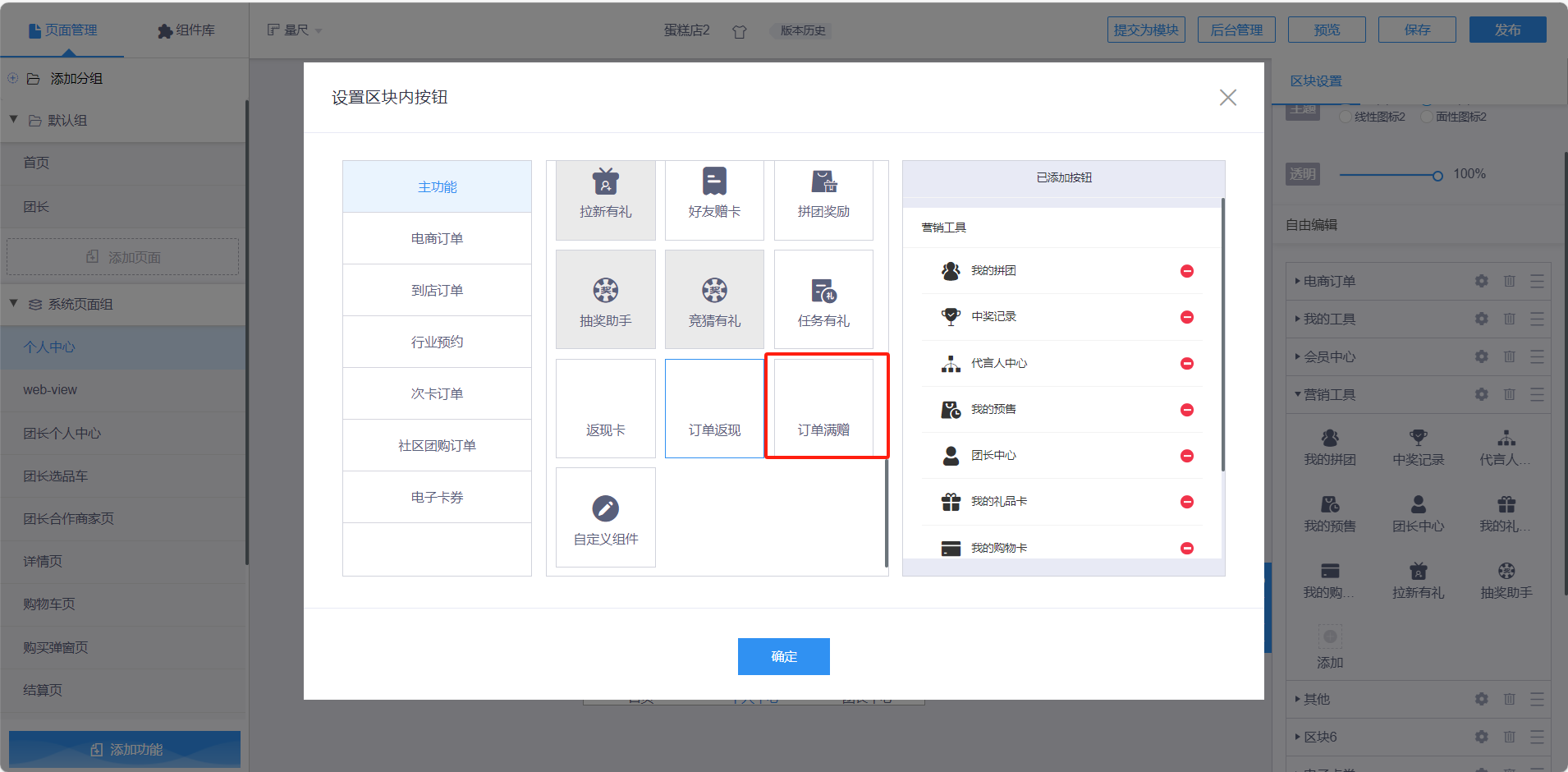
Task: Remove 我的预售 from added buttons
Action: 1187,410
